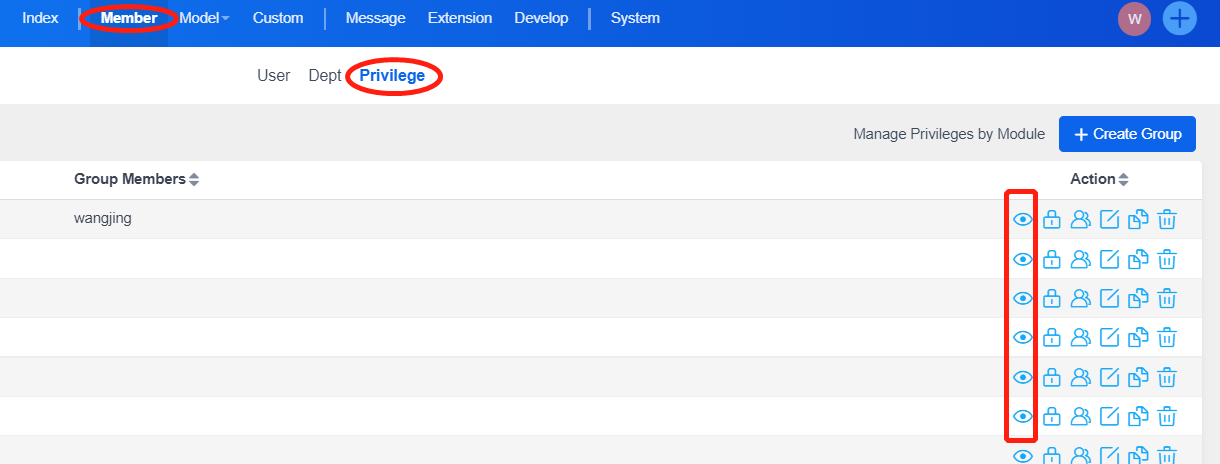Go to the Extension menu
Viewport: 1220px width, 464px height.
pos(460,18)
